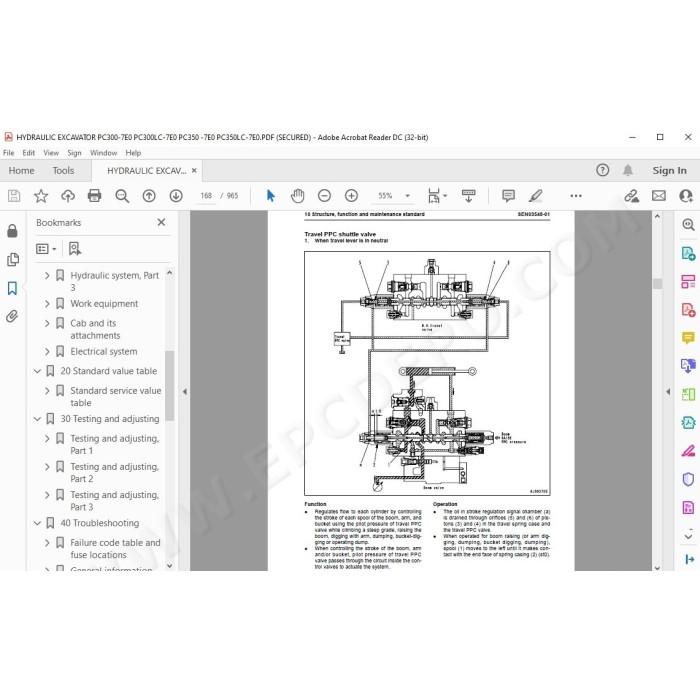Open the Protect shield tool
This screenshot has height=700, width=700.
tap(688, 479)
